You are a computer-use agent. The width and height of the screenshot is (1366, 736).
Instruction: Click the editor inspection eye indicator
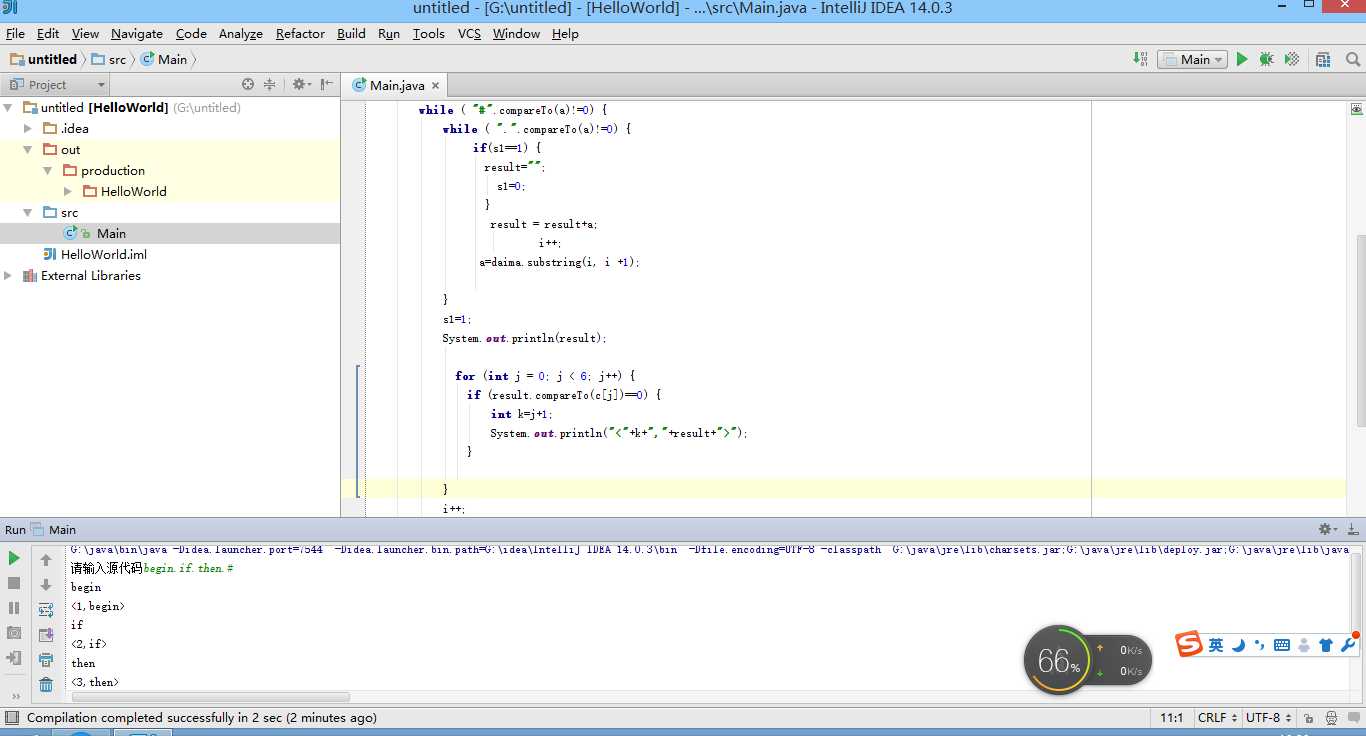click(1357, 108)
